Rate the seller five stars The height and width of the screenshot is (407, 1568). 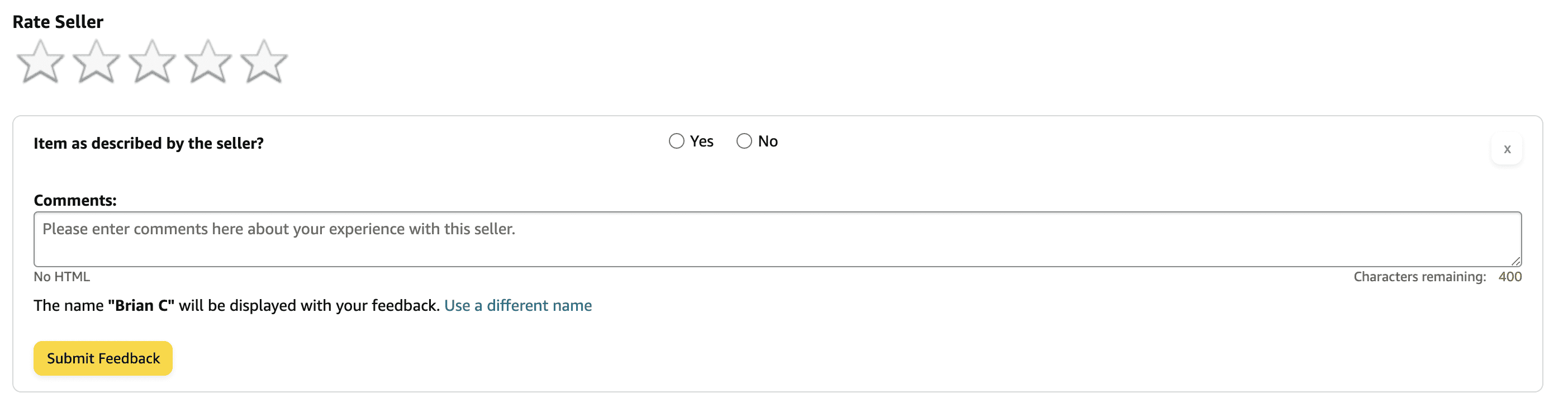pos(264,61)
